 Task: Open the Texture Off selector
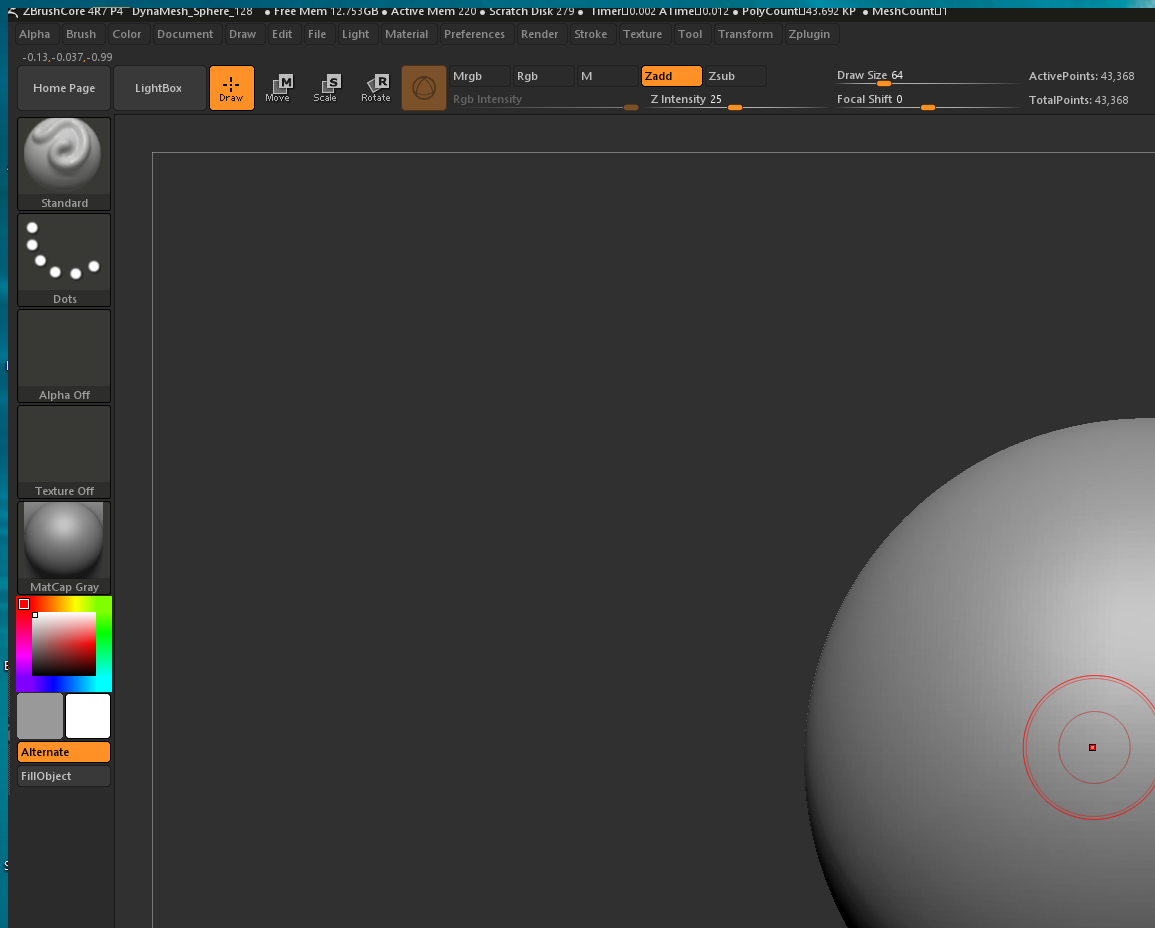(x=64, y=451)
